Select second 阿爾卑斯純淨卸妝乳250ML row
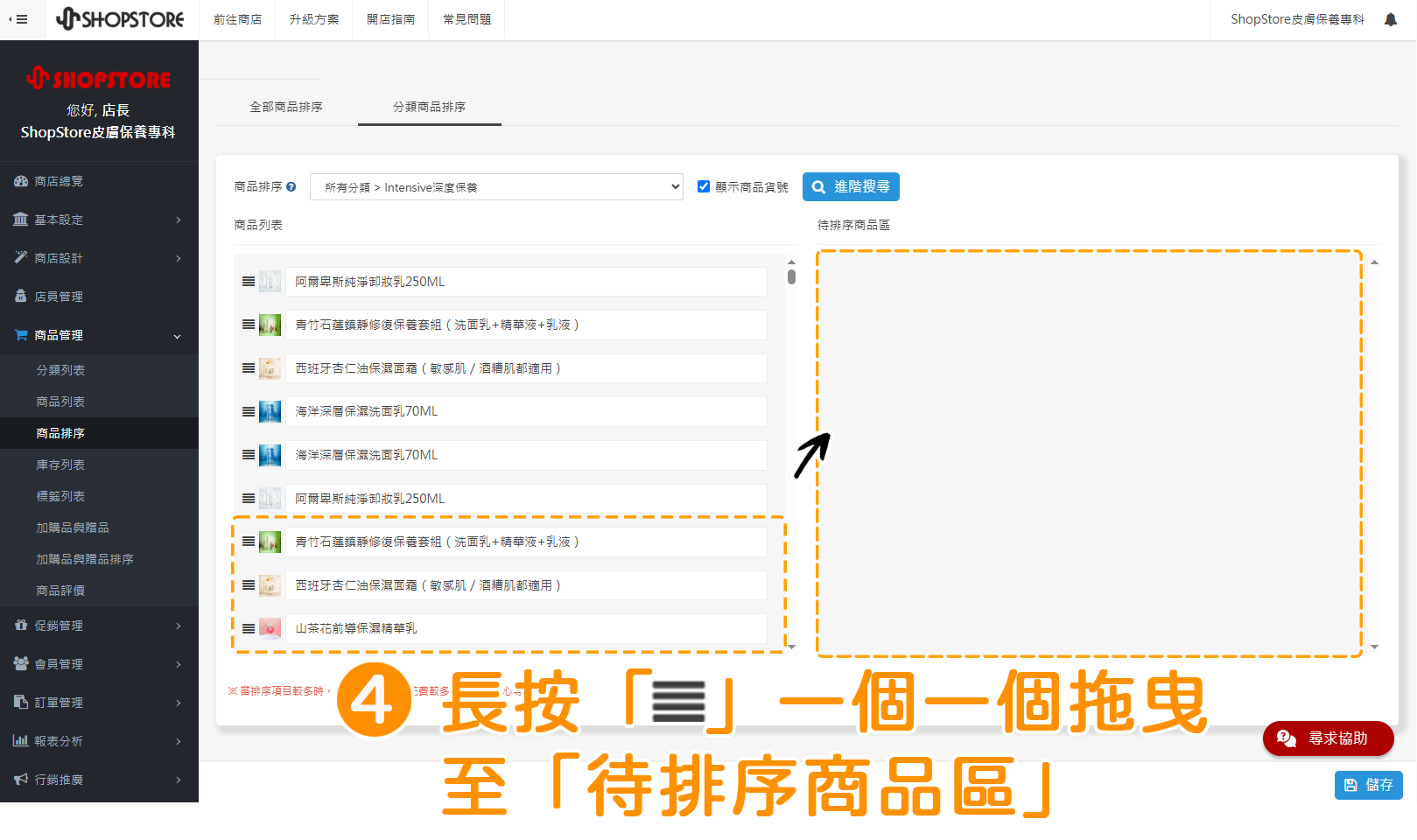Screen dimensions: 1417x840 click(x=526, y=499)
